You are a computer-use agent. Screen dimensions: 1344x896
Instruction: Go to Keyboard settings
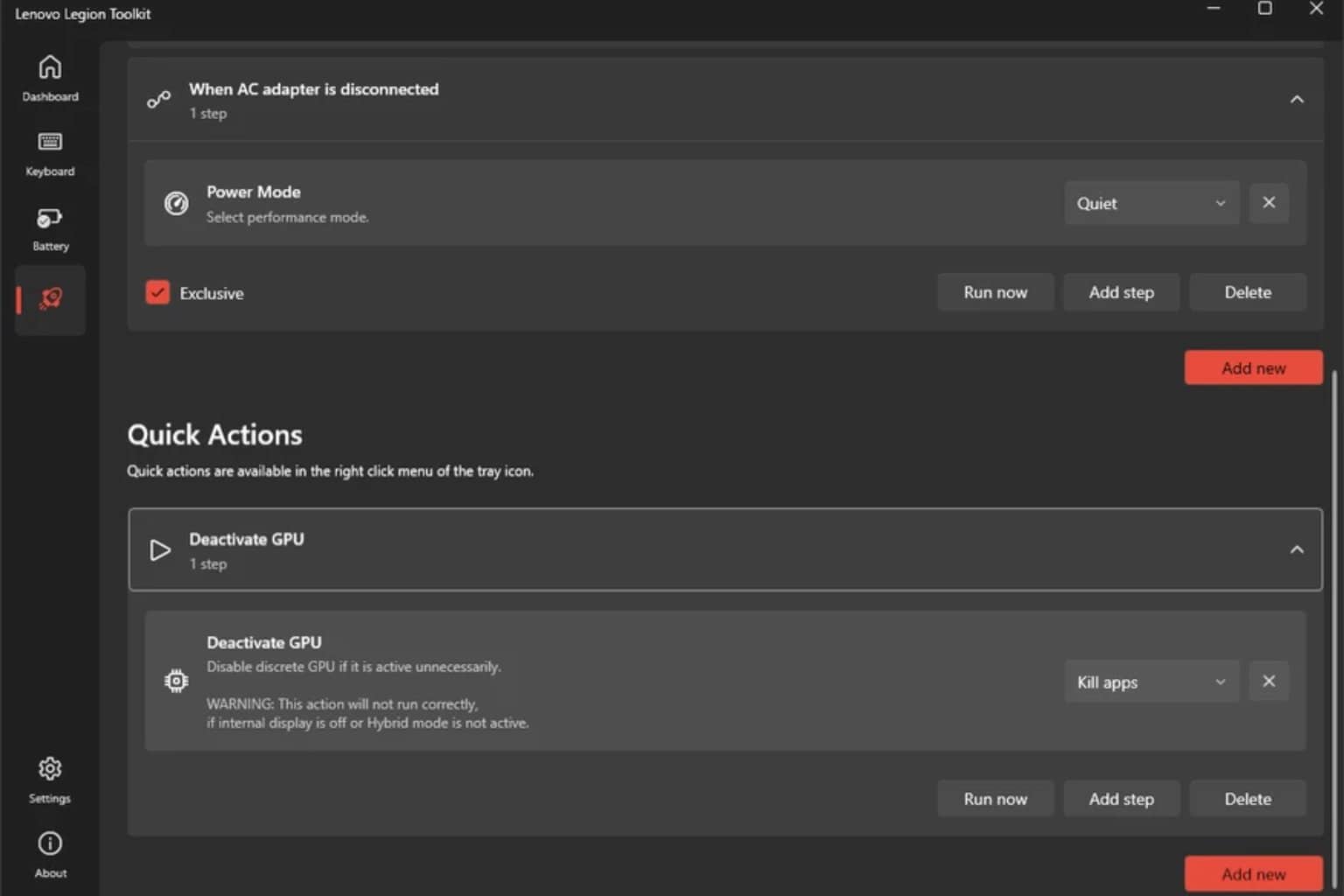50,153
